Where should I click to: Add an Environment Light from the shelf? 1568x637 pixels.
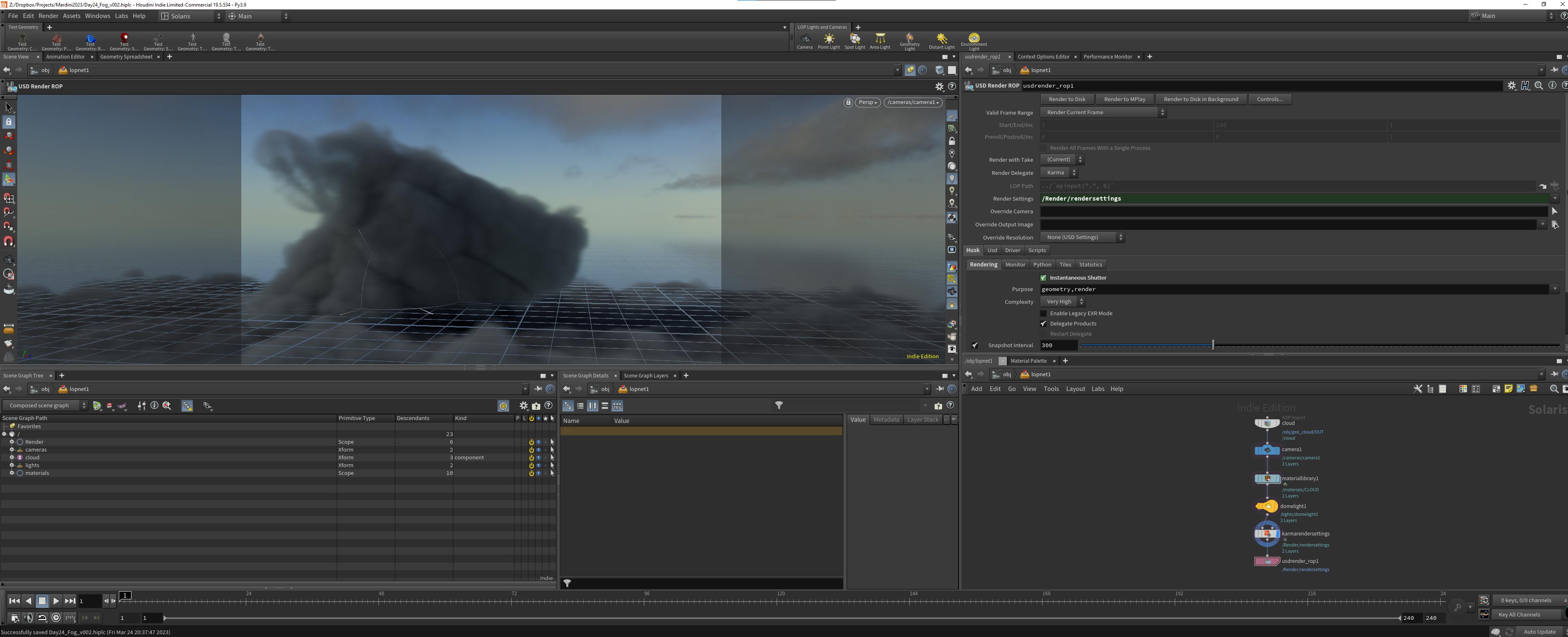974,41
